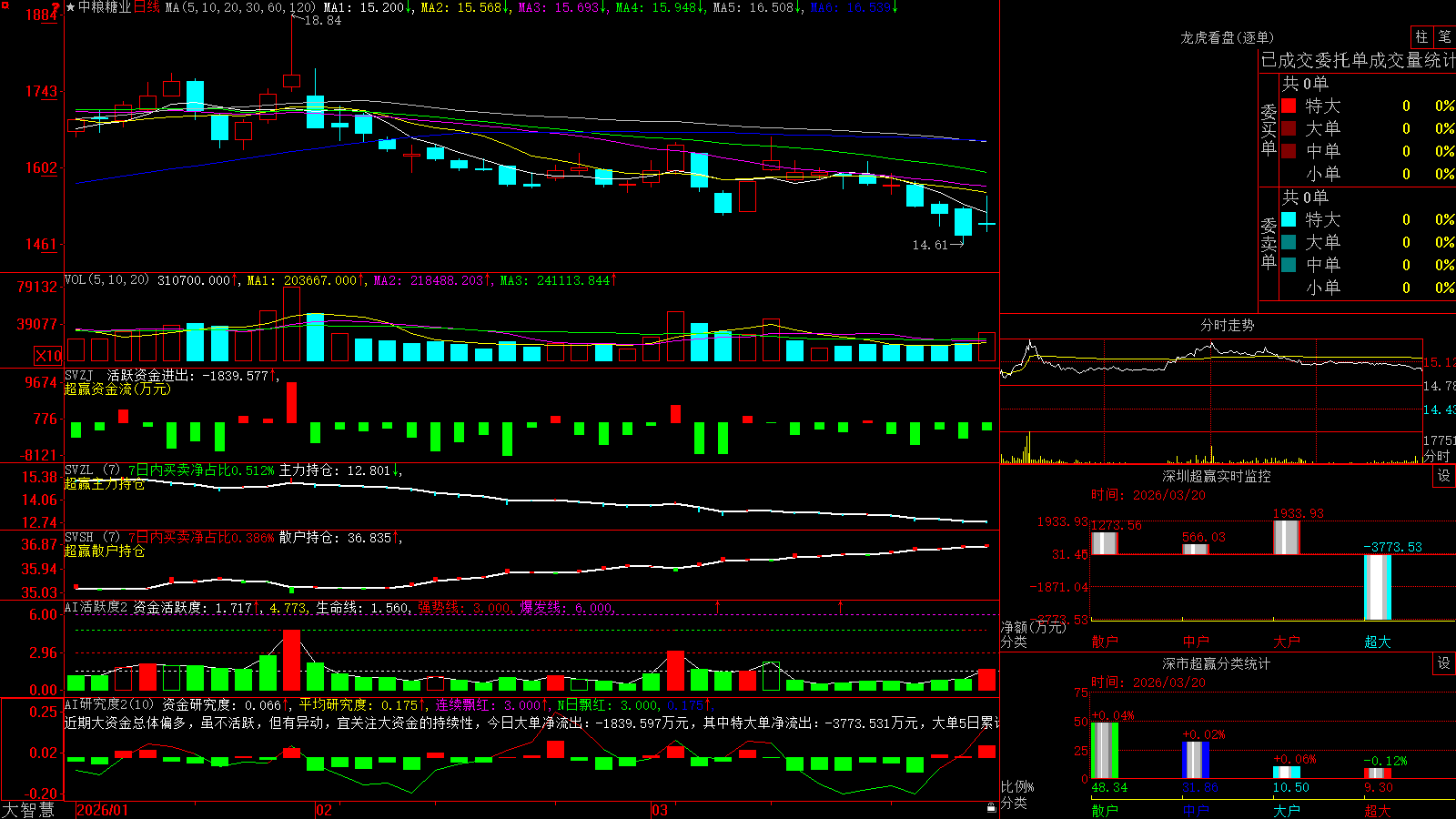Click 深市超赢分类统计 title
The height and width of the screenshot is (819, 1456).
click(1217, 663)
